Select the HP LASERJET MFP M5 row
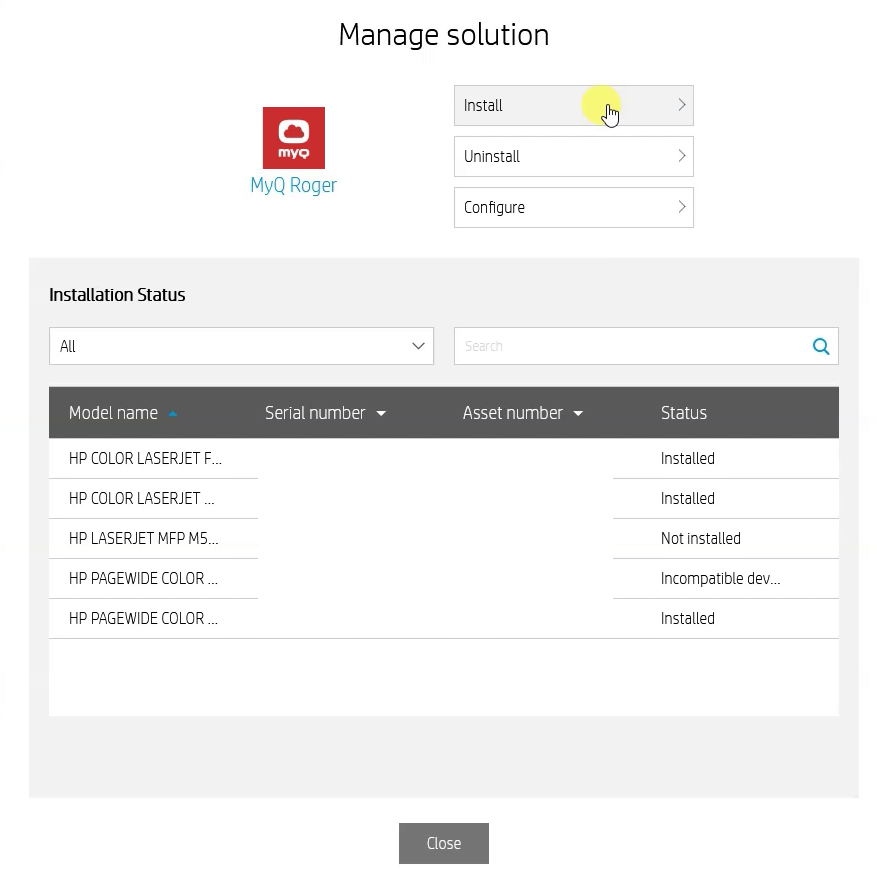Screen dimensions: 877x877 tap(143, 538)
